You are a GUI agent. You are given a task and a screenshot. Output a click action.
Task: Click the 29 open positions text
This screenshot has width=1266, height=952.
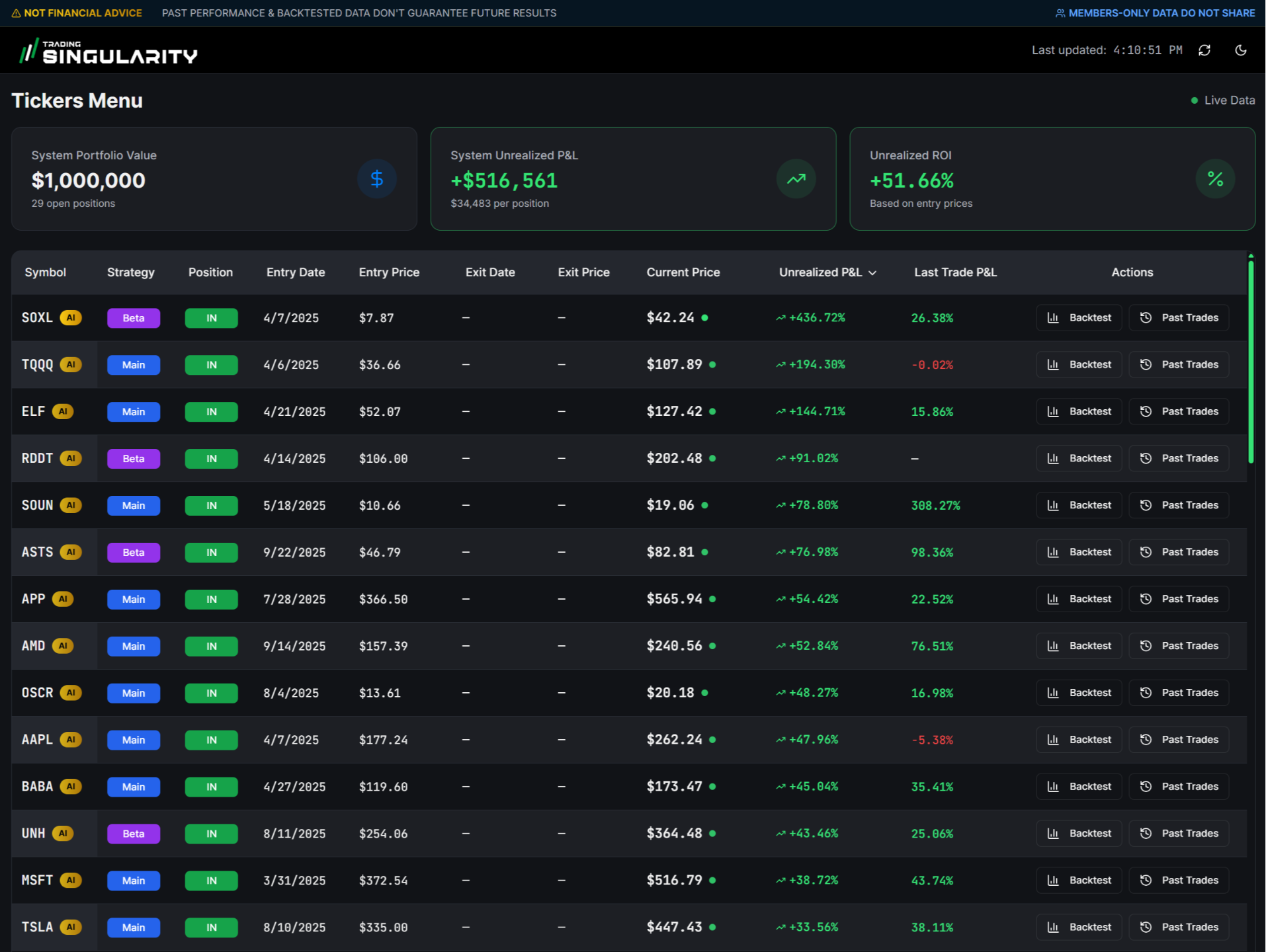pos(73,204)
